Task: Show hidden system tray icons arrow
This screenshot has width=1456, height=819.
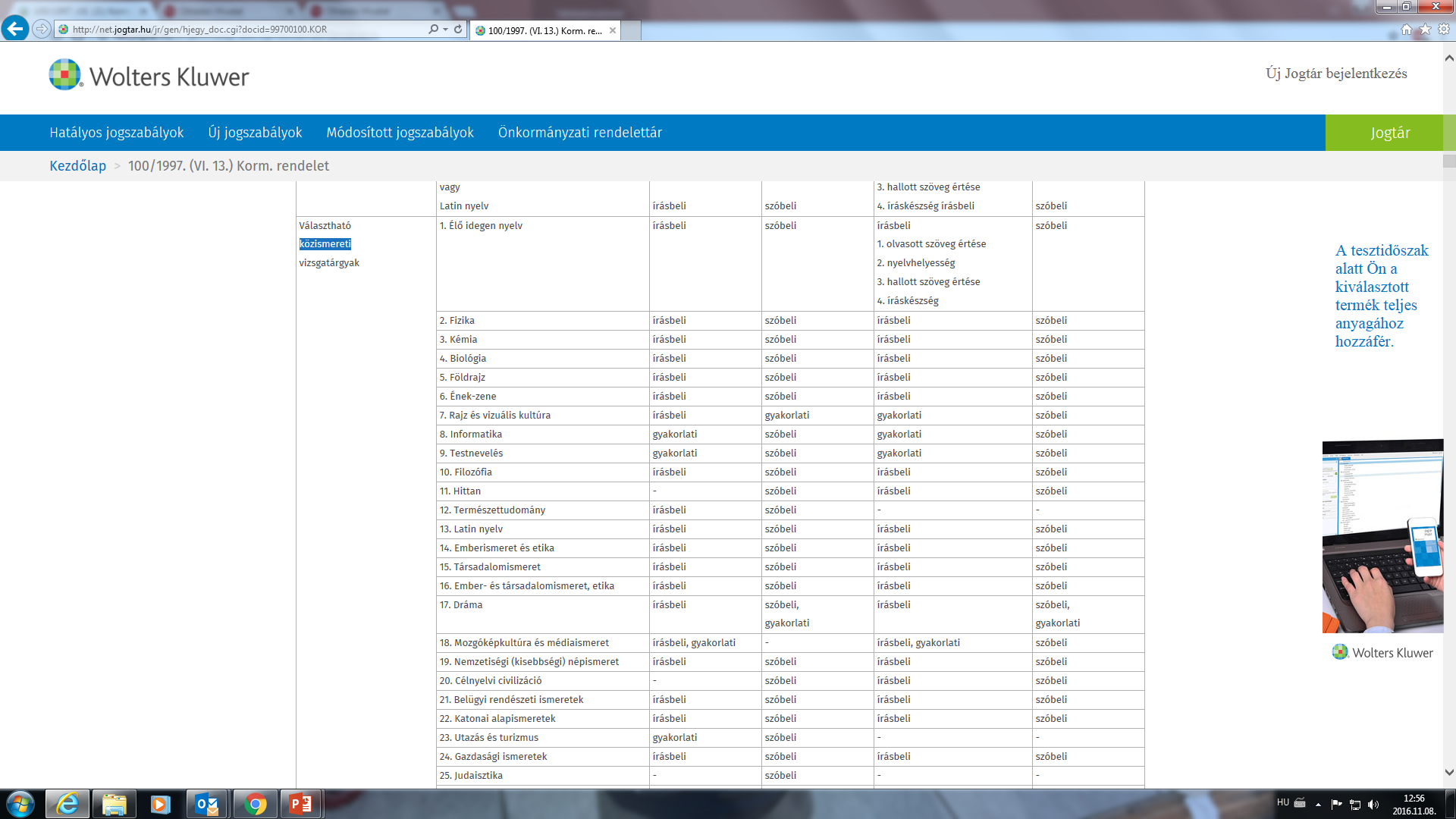Action: [1318, 805]
